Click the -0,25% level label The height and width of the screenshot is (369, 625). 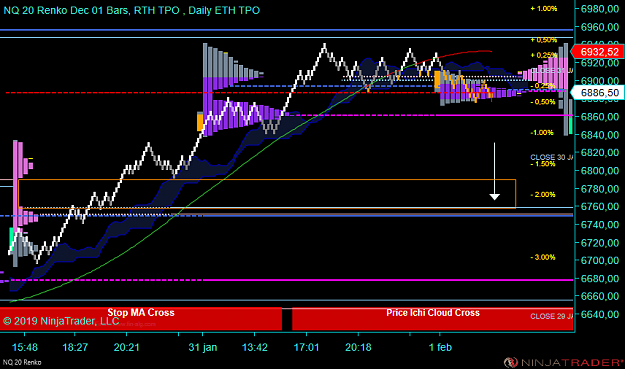tap(542, 86)
